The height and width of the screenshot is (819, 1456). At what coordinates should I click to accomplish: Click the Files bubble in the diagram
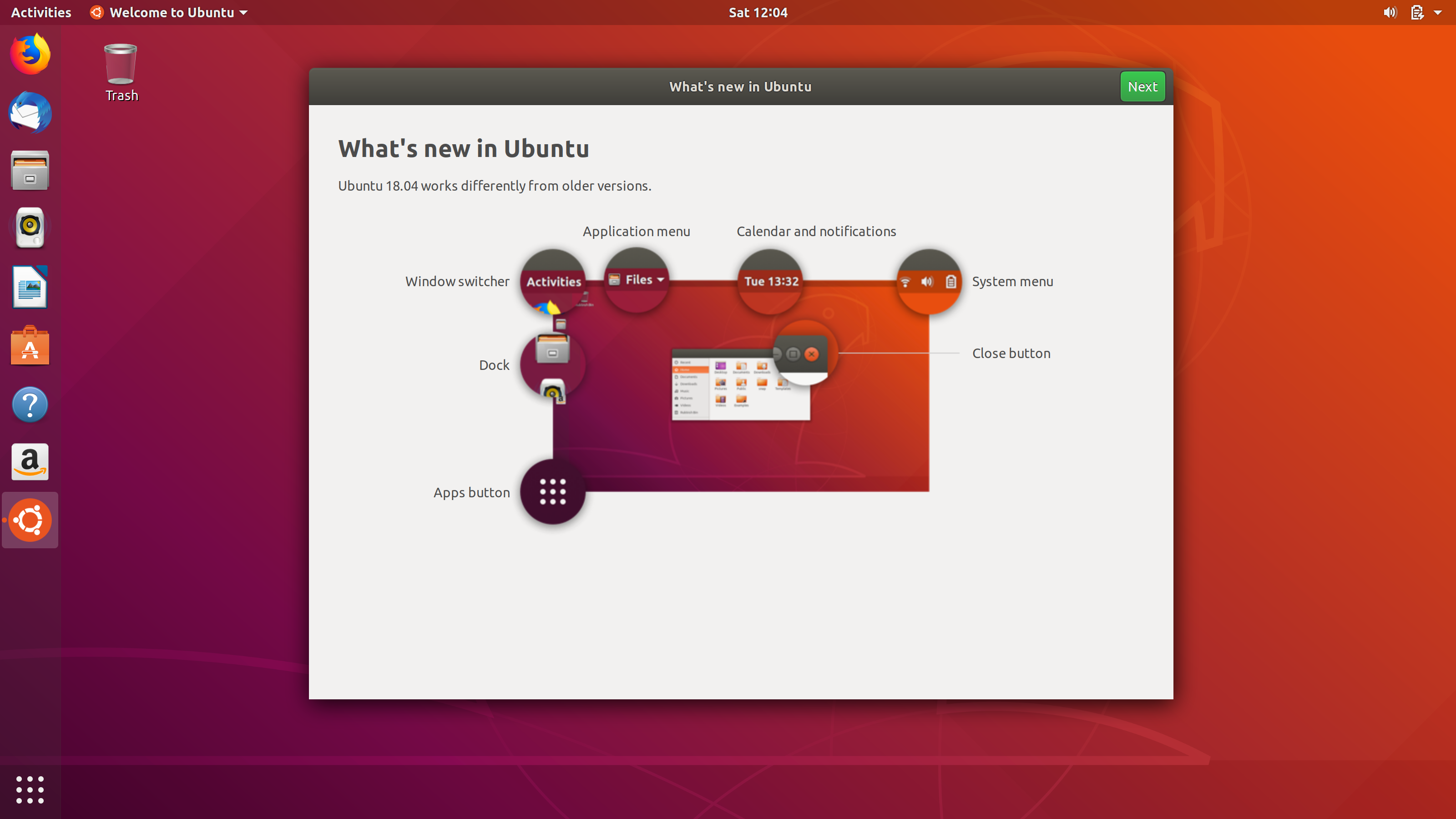[637, 280]
